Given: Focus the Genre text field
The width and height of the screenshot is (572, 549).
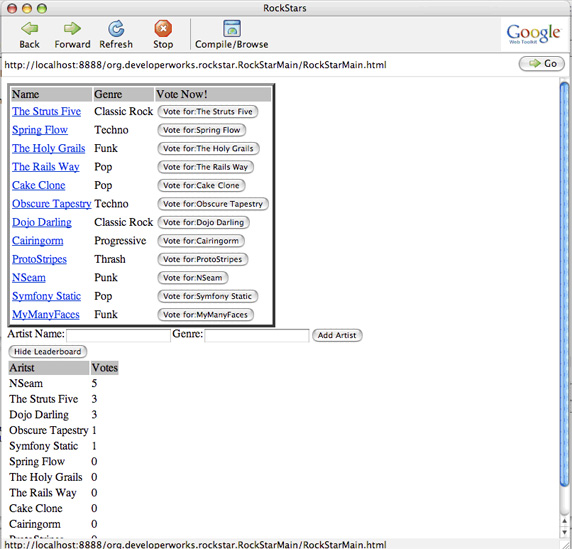Looking at the screenshot, I should pos(256,335).
